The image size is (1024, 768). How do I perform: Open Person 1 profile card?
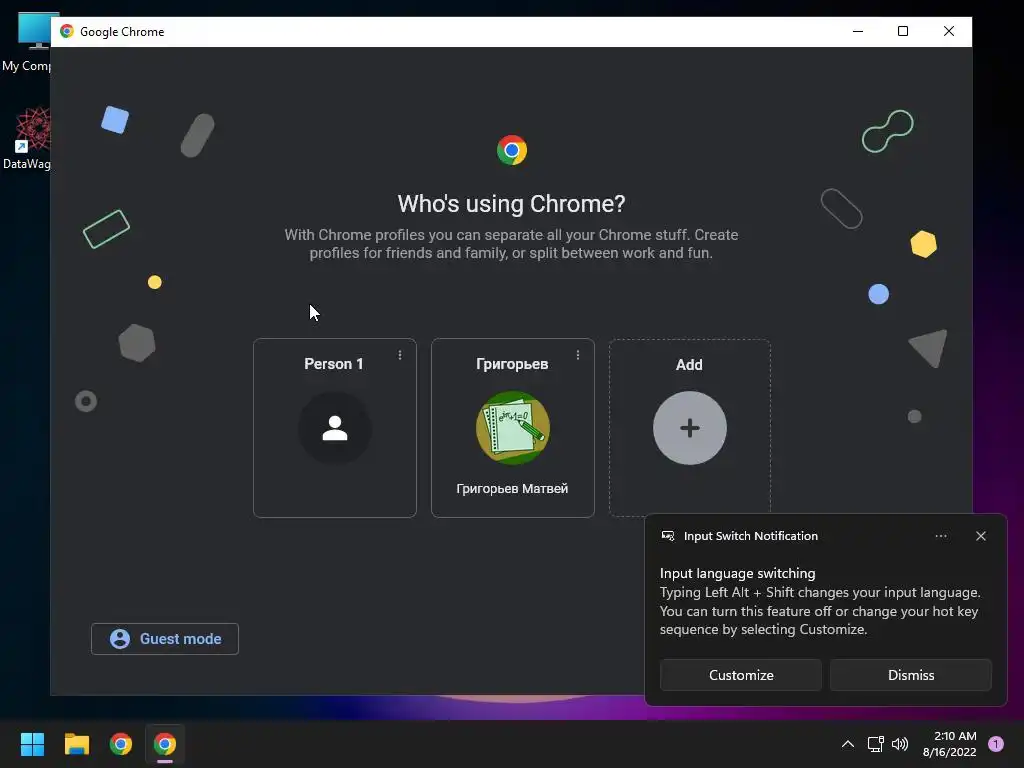tap(334, 428)
